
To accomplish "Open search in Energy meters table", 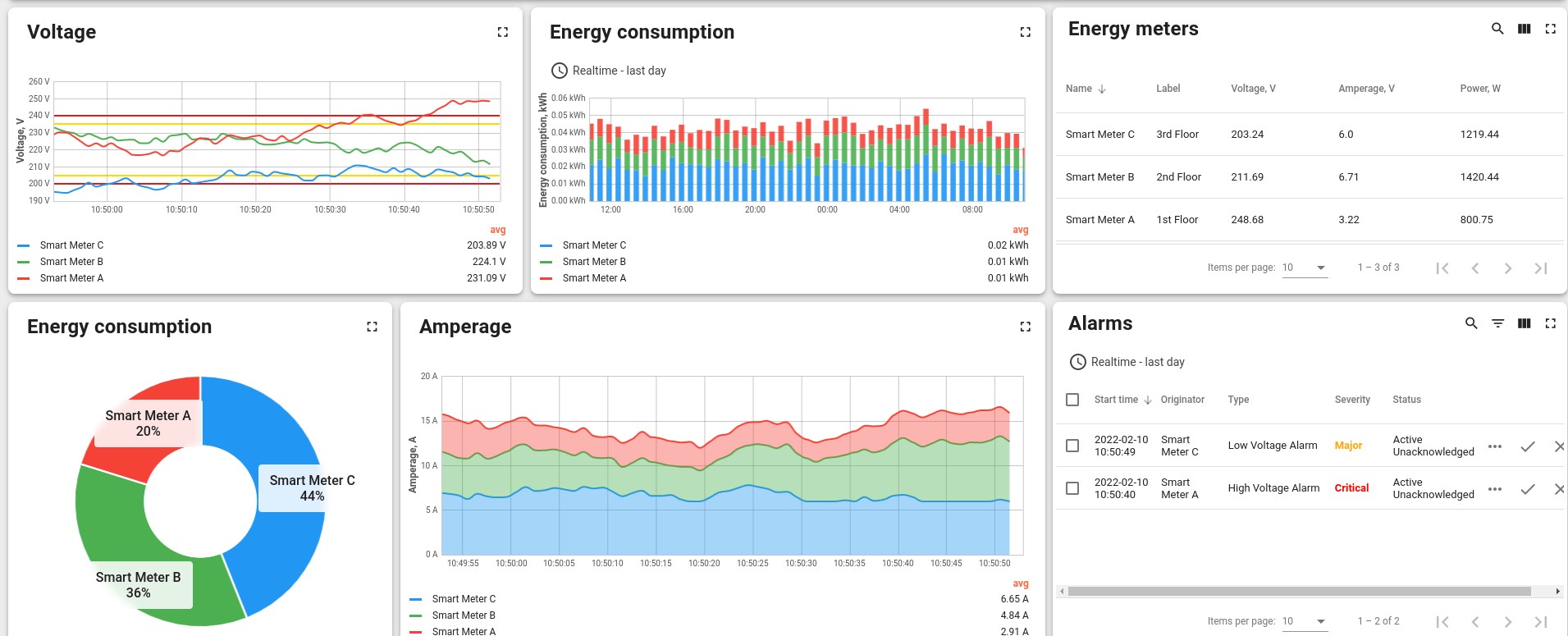I will [x=1497, y=29].
